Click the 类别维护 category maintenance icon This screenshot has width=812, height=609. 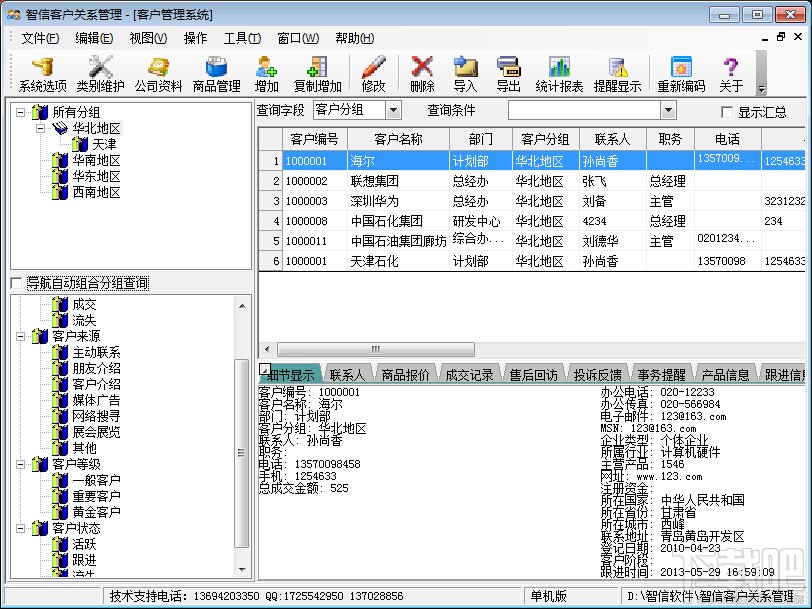tap(101, 73)
